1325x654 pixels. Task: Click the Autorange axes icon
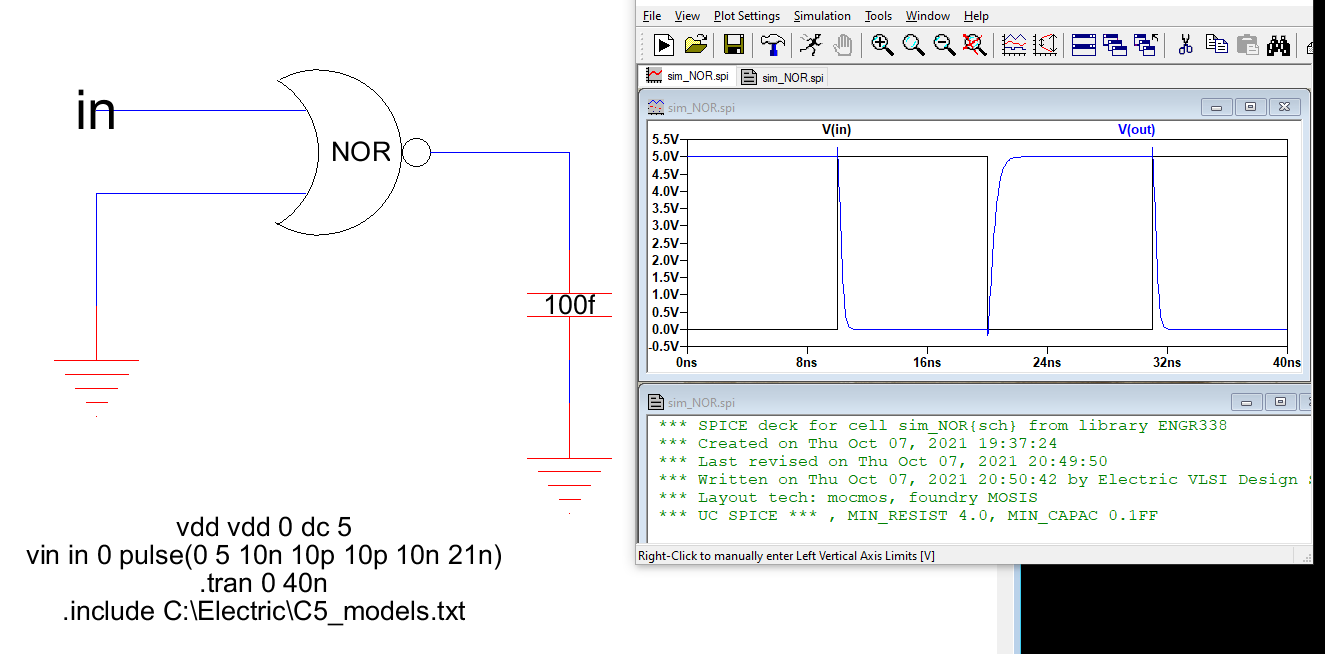coord(1046,44)
